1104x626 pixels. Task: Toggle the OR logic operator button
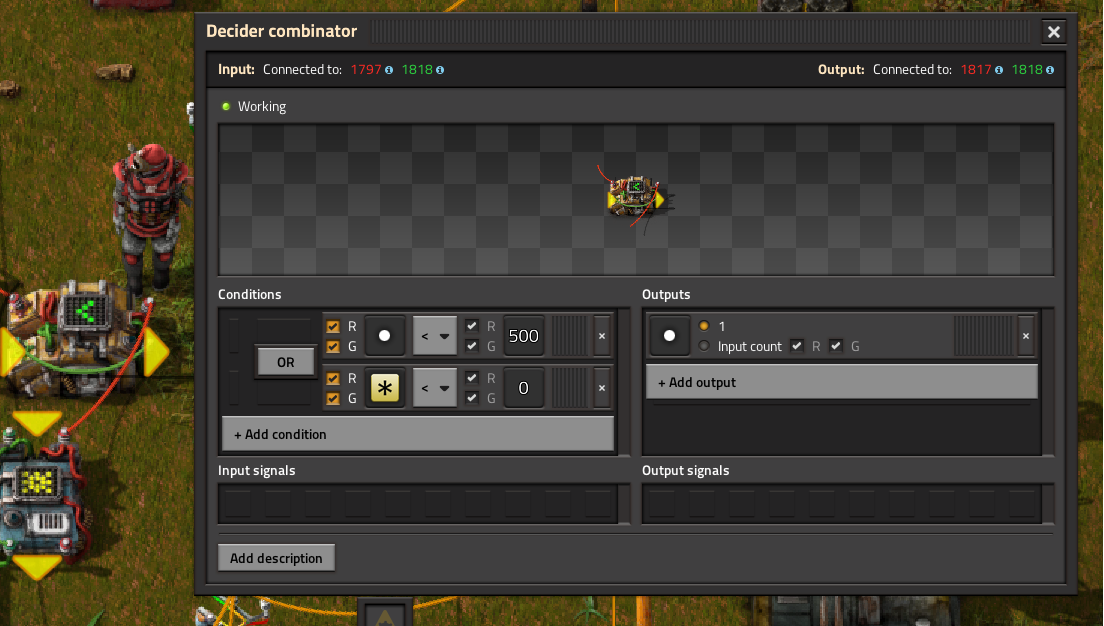click(286, 362)
